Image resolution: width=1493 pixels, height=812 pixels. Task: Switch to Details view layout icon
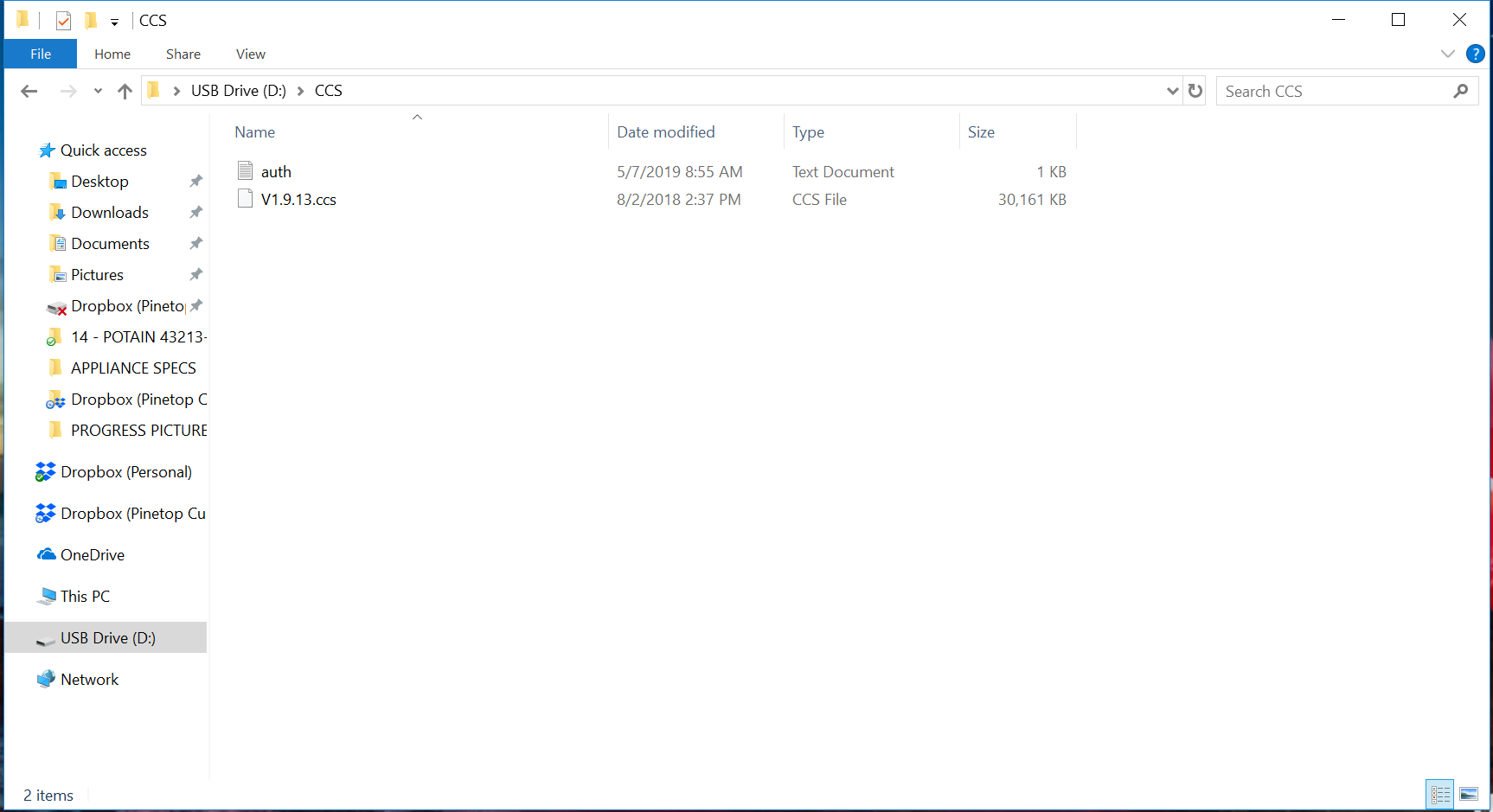pyautogui.click(x=1440, y=794)
